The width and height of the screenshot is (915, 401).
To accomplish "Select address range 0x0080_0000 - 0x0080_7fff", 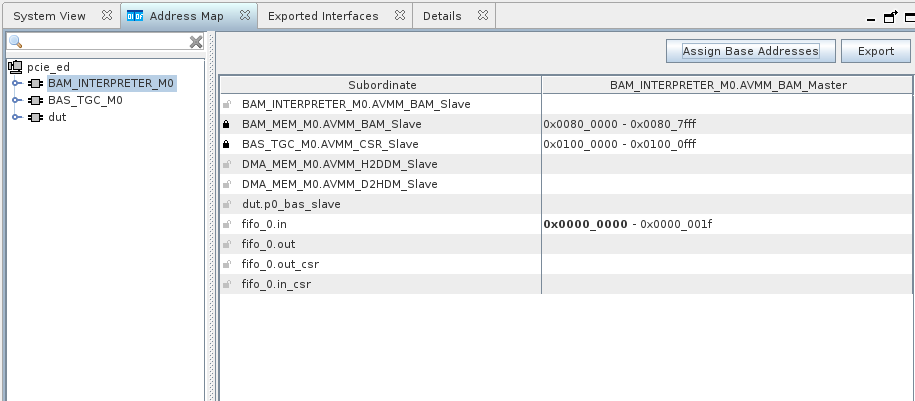I will pos(619,124).
